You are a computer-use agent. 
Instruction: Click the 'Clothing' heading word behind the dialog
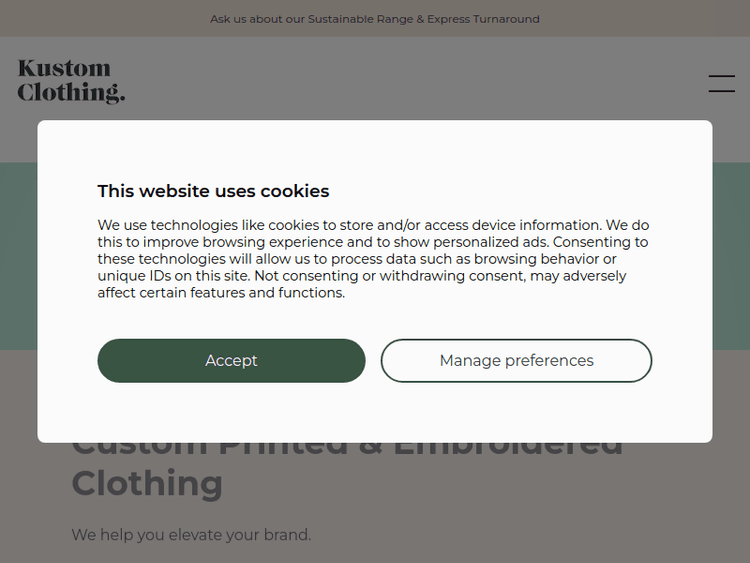(x=147, y=484)
